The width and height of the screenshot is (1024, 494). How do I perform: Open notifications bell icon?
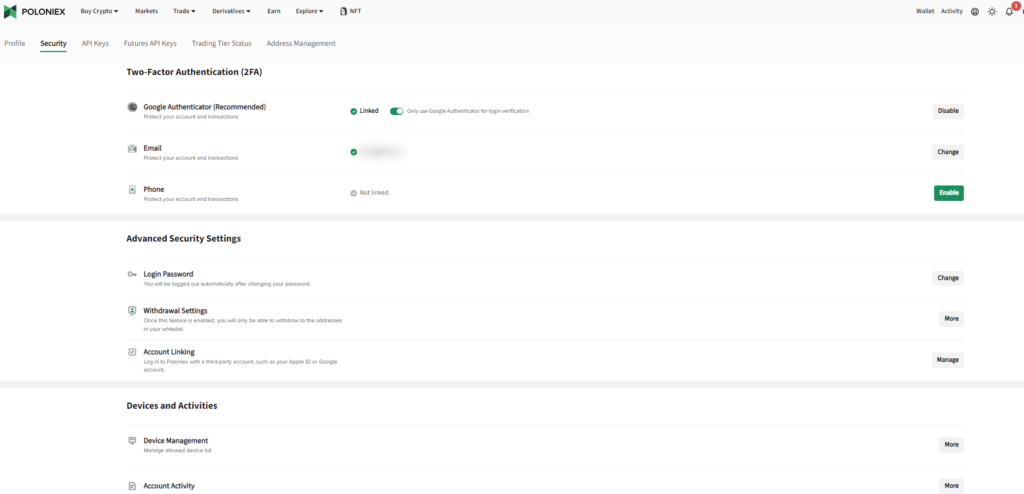click(1009, 11)
